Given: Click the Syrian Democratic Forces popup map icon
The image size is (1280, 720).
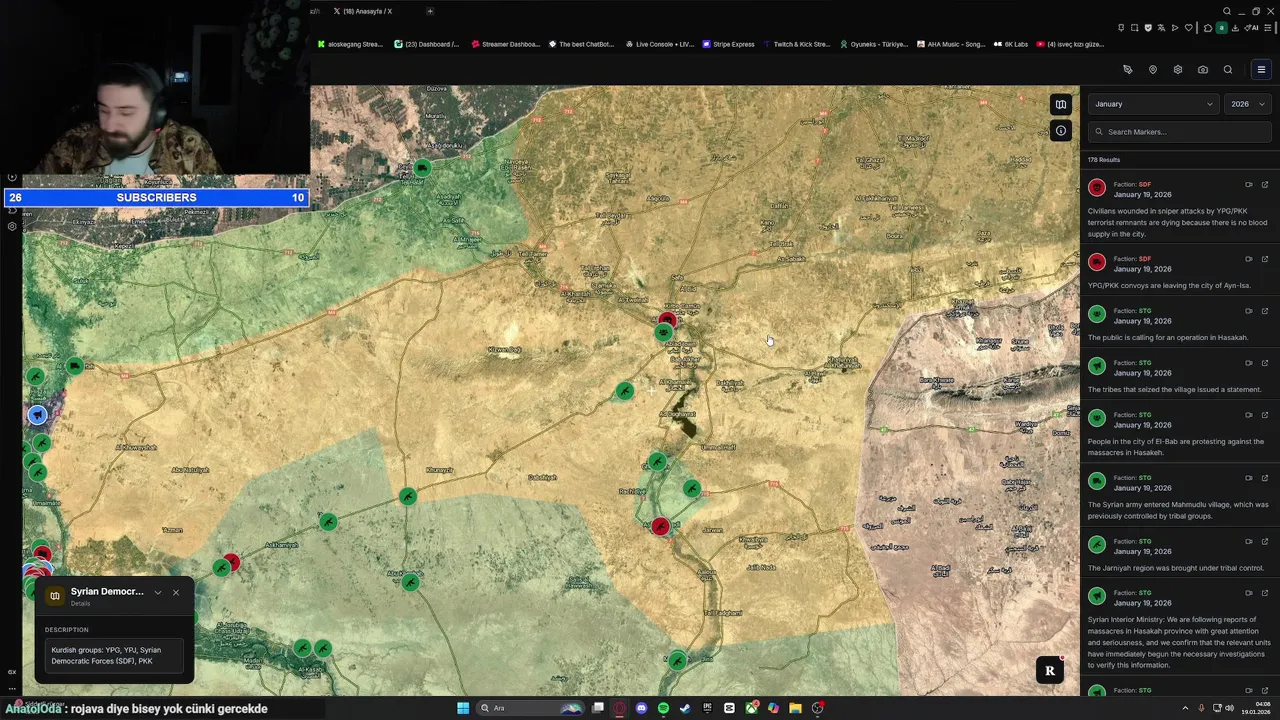Looking at the screenshot, I should pos(55,596).
